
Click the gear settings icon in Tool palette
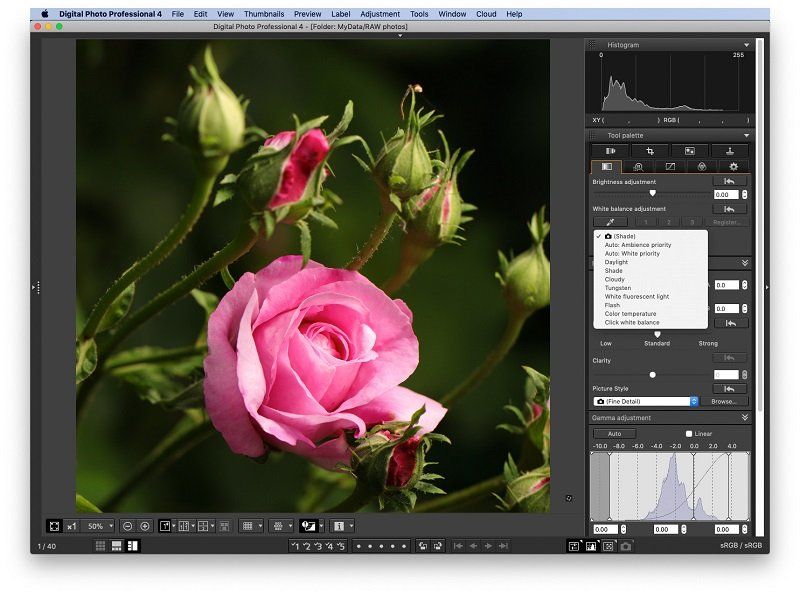click(x=734, y=167)
